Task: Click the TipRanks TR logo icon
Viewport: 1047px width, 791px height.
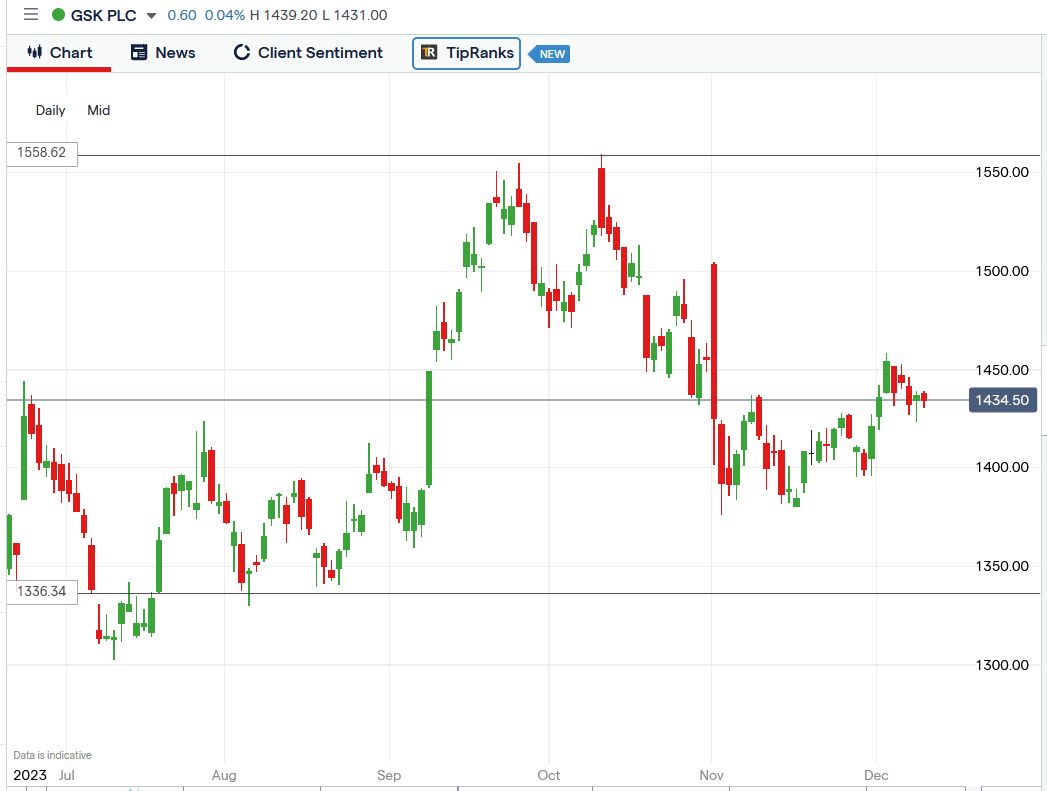Action: tap(429, 53)
